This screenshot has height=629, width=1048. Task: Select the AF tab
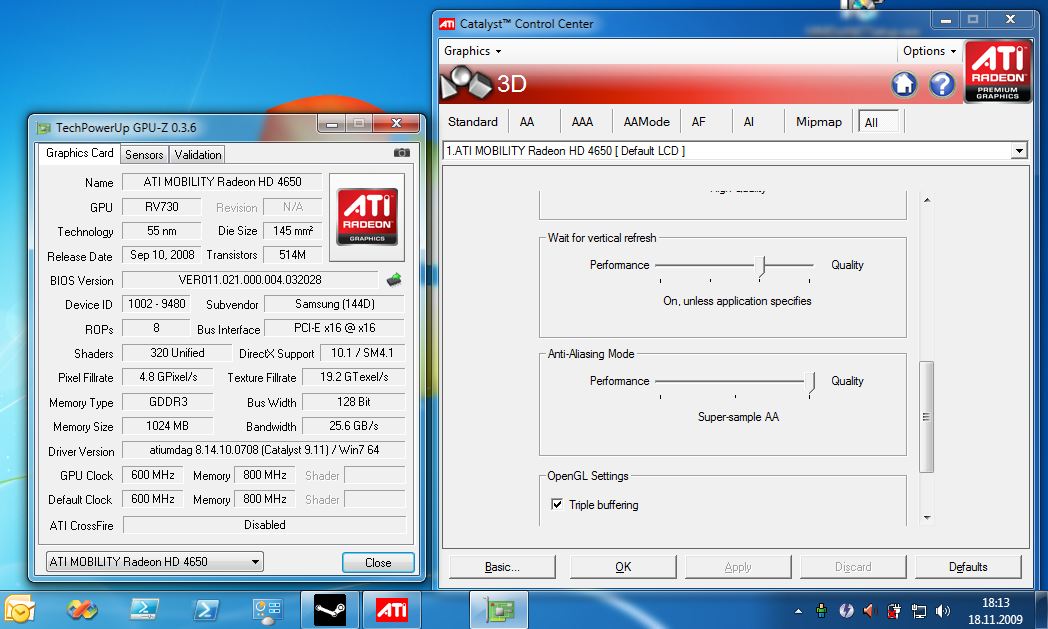(x=698, y=122)
